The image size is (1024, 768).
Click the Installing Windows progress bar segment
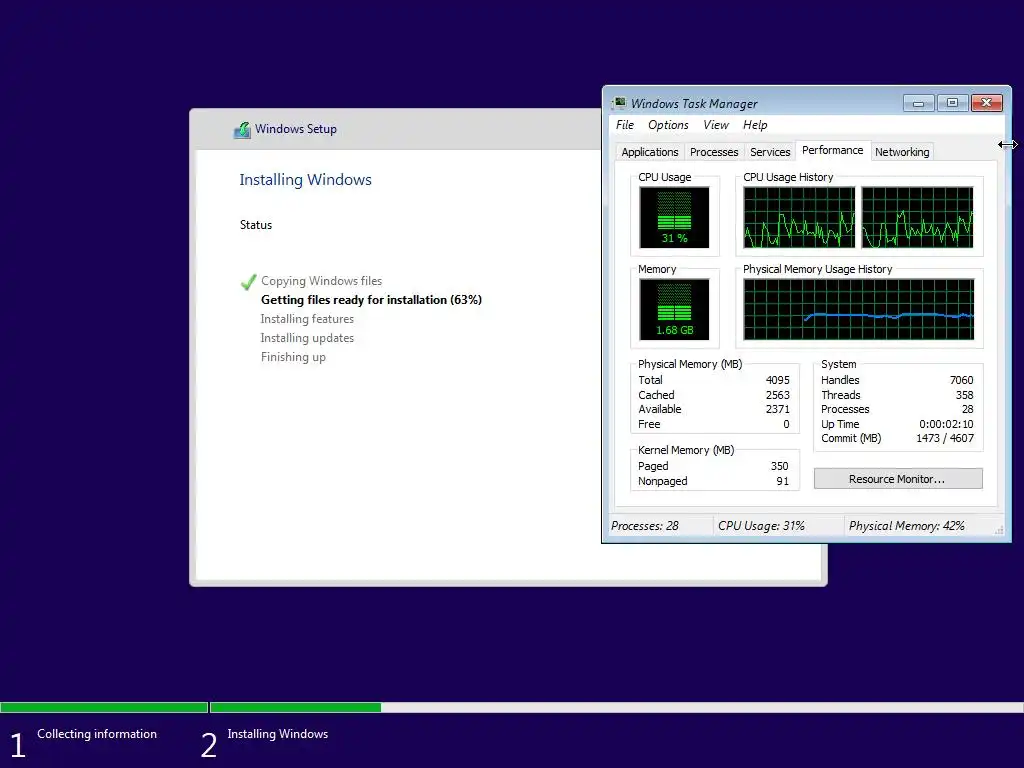616,707
